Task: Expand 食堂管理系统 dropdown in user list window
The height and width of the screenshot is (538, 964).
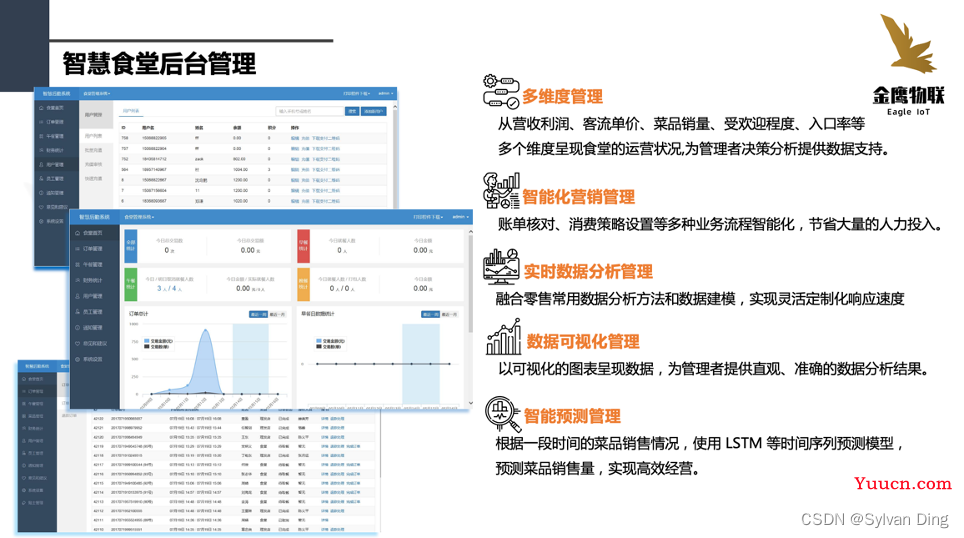Action: coord(97,93)
